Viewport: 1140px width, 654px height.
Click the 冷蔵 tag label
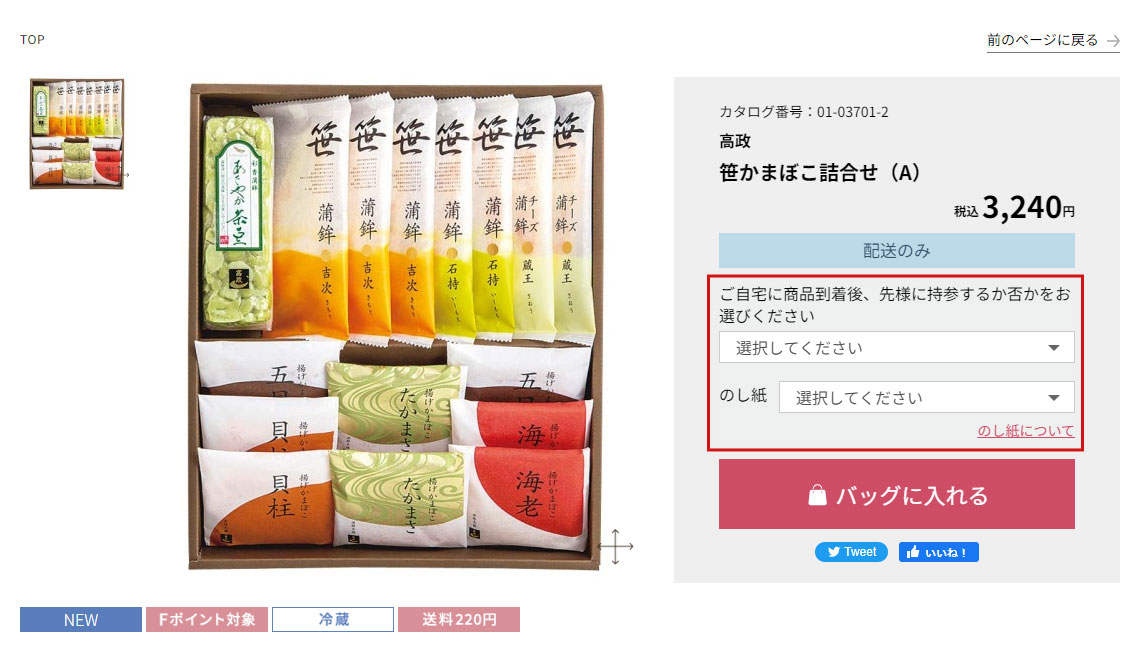pyautogui.click(x=333, y=620)
